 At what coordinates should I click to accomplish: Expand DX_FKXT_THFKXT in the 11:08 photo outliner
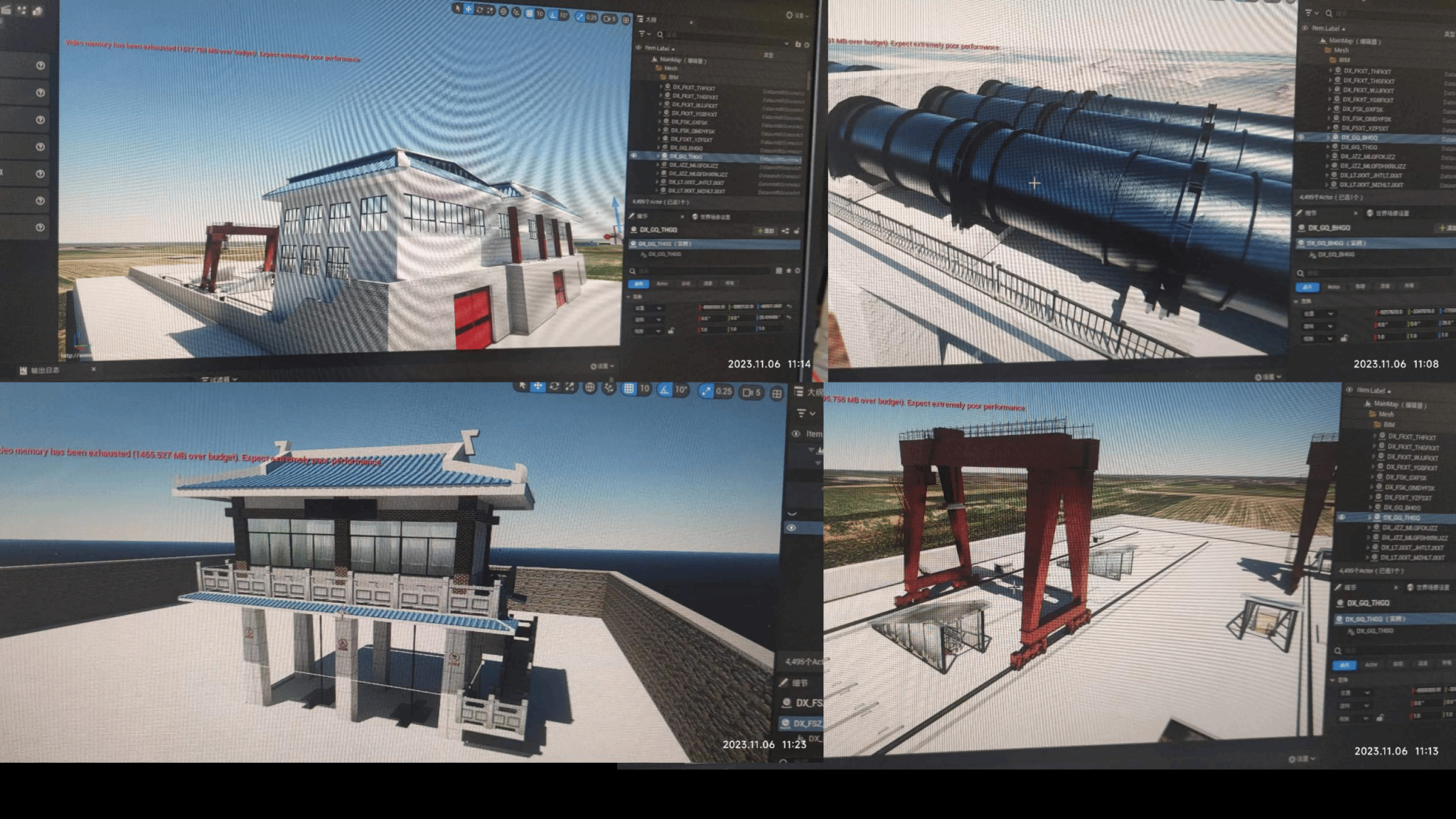(1331, 70)
